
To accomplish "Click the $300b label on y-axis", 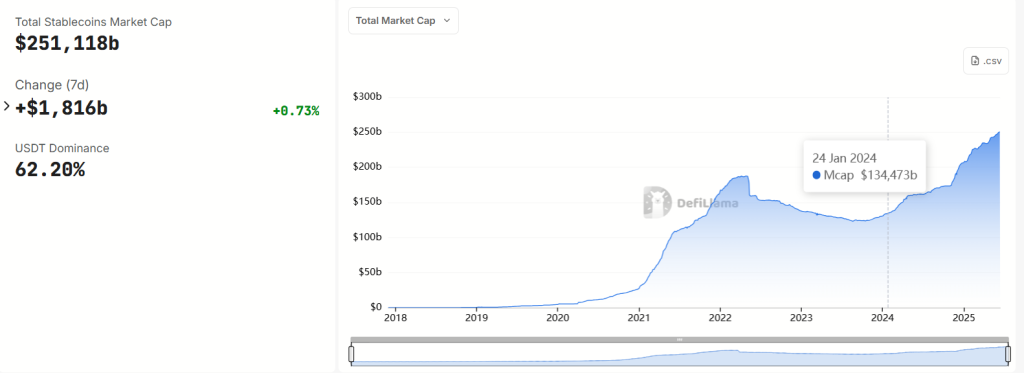I will [367, 97].
